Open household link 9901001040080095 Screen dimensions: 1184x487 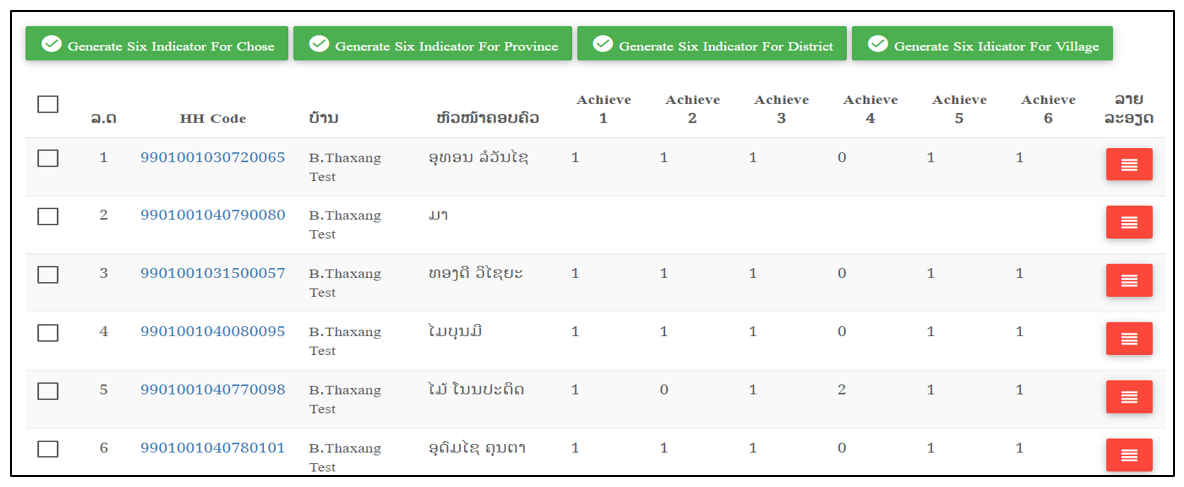coord(213,331)
